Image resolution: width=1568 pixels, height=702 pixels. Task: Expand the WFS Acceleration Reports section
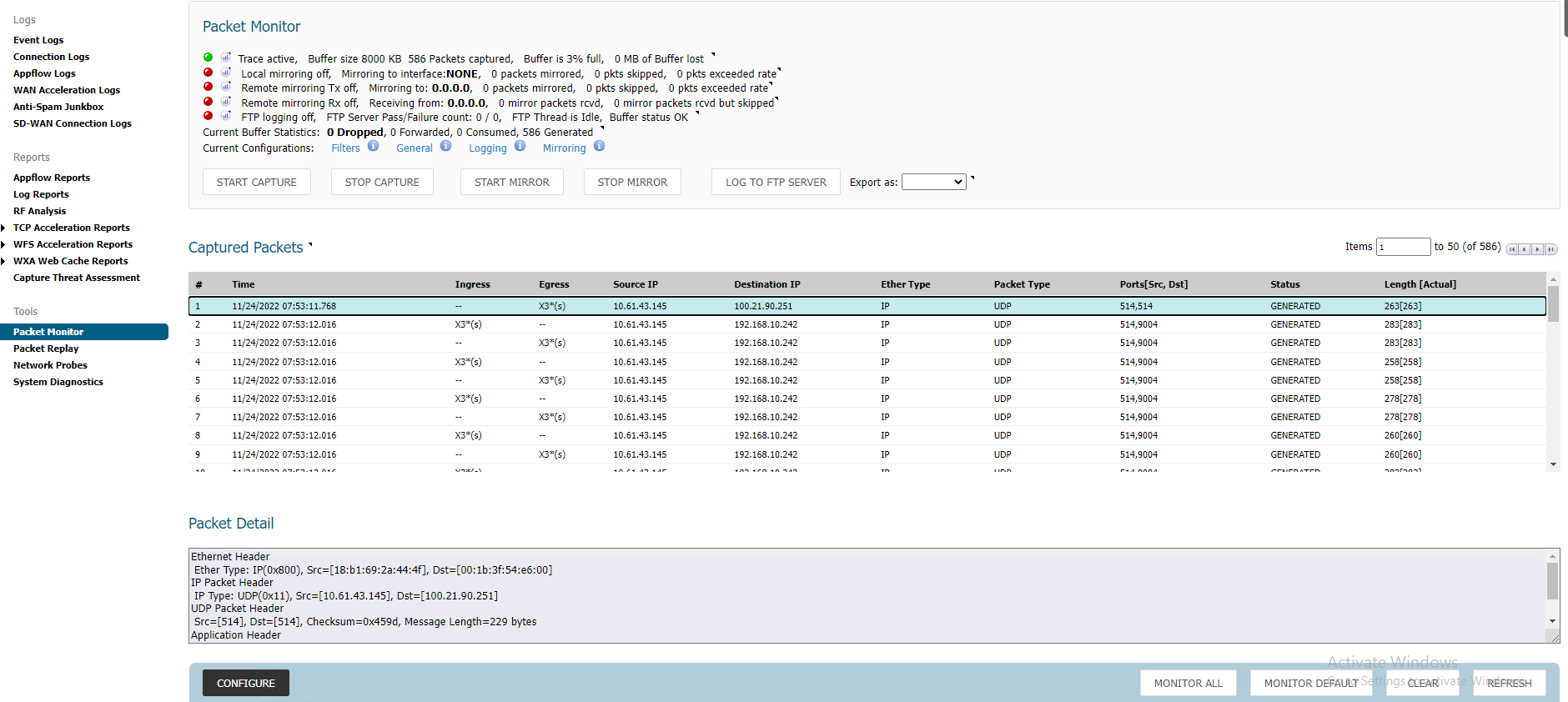click(x=4, y=244)
